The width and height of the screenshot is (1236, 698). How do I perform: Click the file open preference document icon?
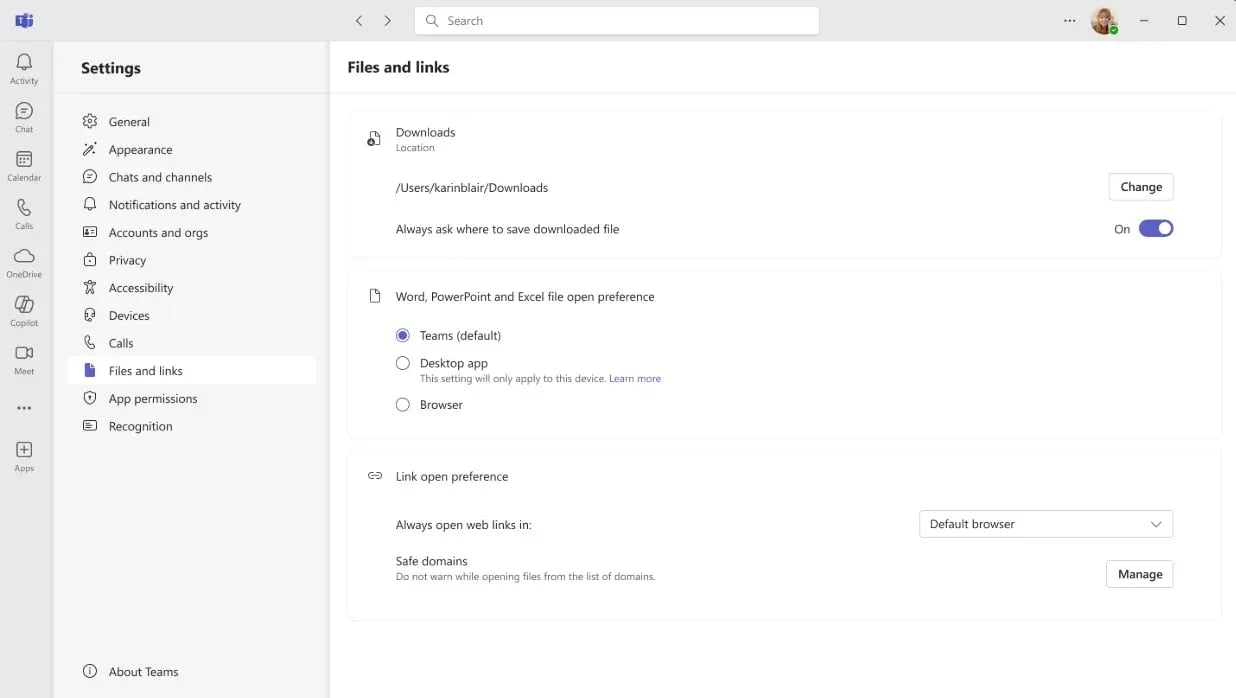coord(375,297)
